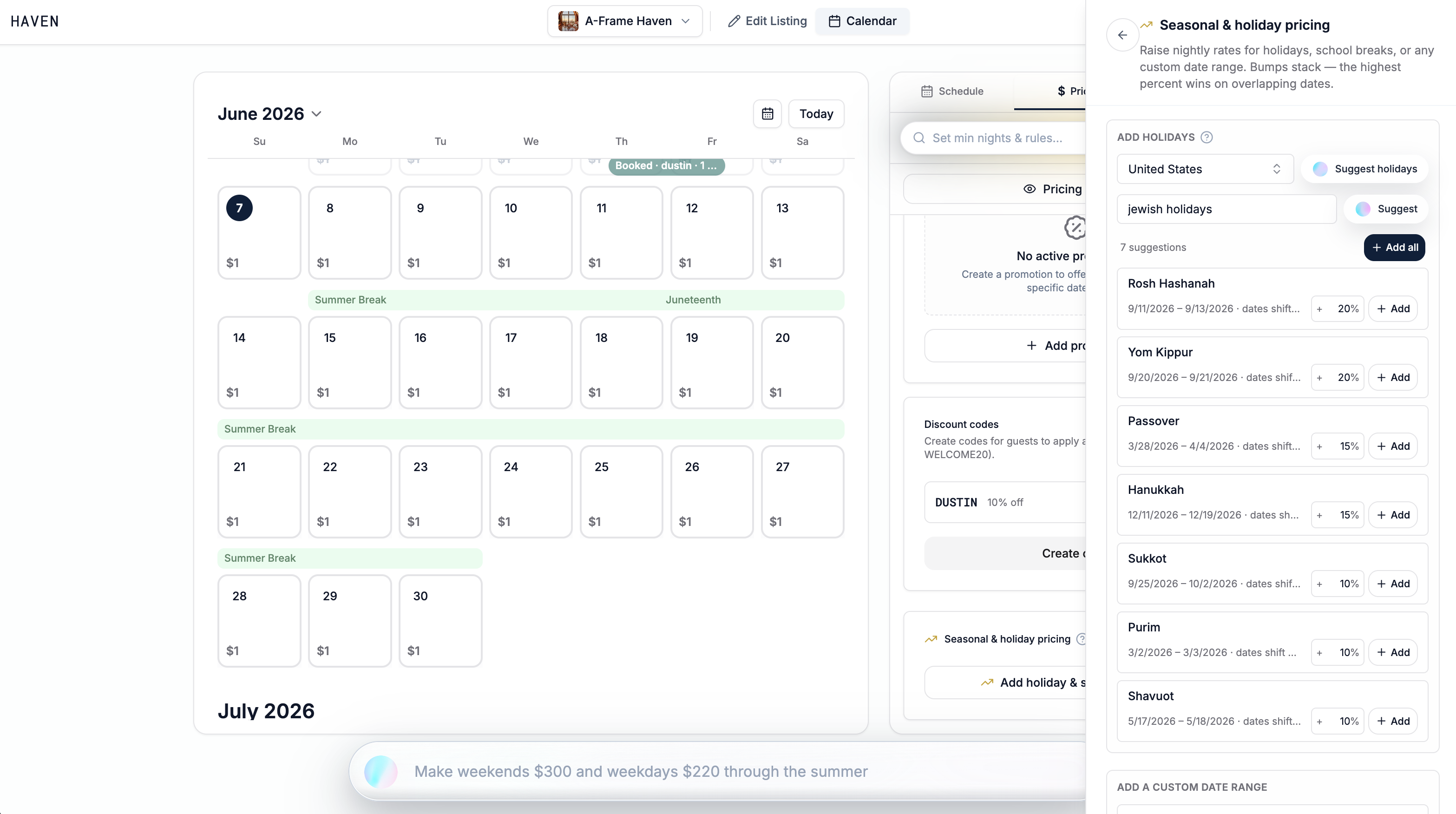The width and height of the screenshot is (1456, 814).
Task: Add the Shavuot holiday
Action: click(1393, 721)
